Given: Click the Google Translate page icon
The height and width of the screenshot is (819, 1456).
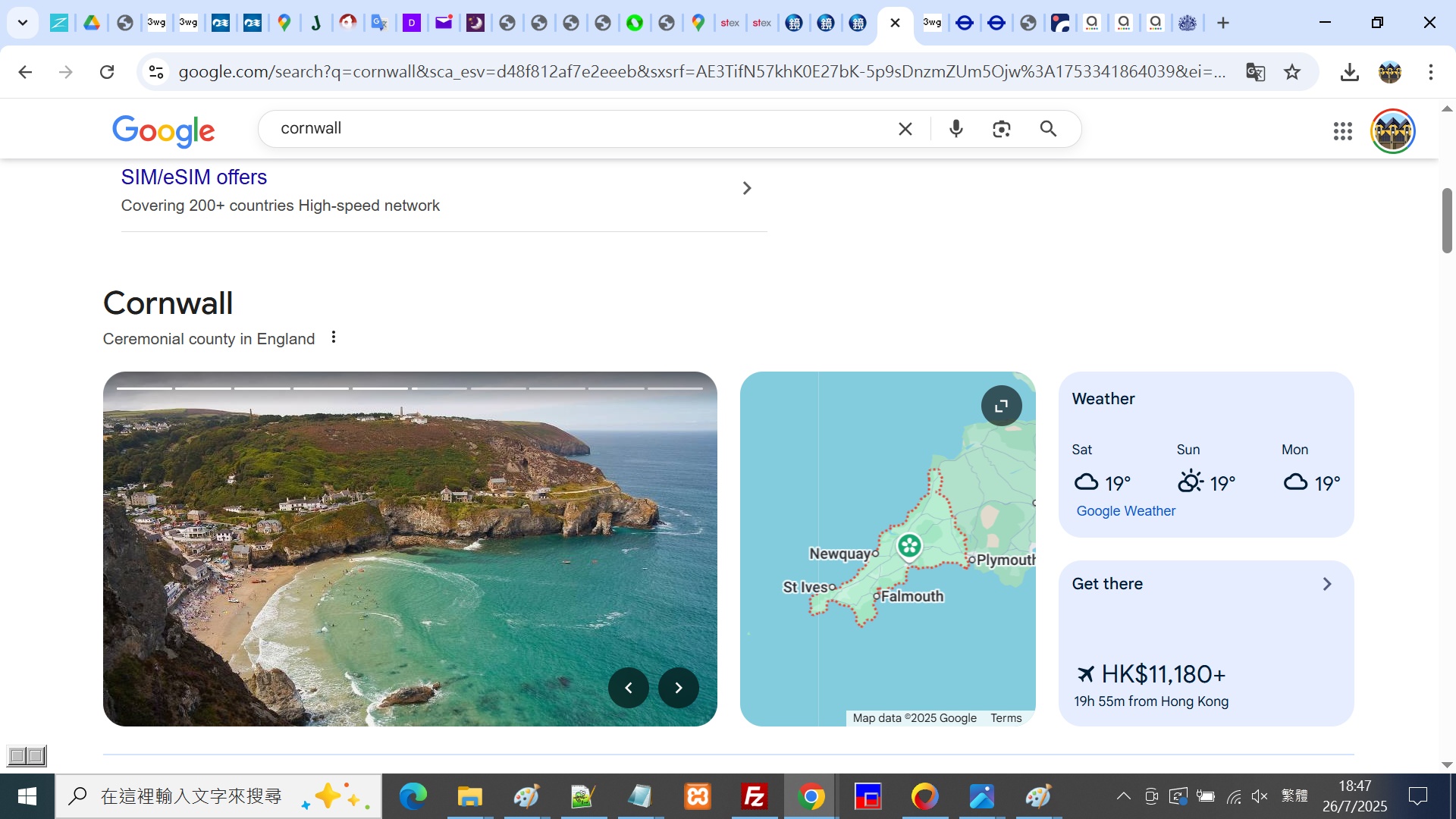Looking at the screenshot, I should pyautogui.click(x=1255, y=72).
